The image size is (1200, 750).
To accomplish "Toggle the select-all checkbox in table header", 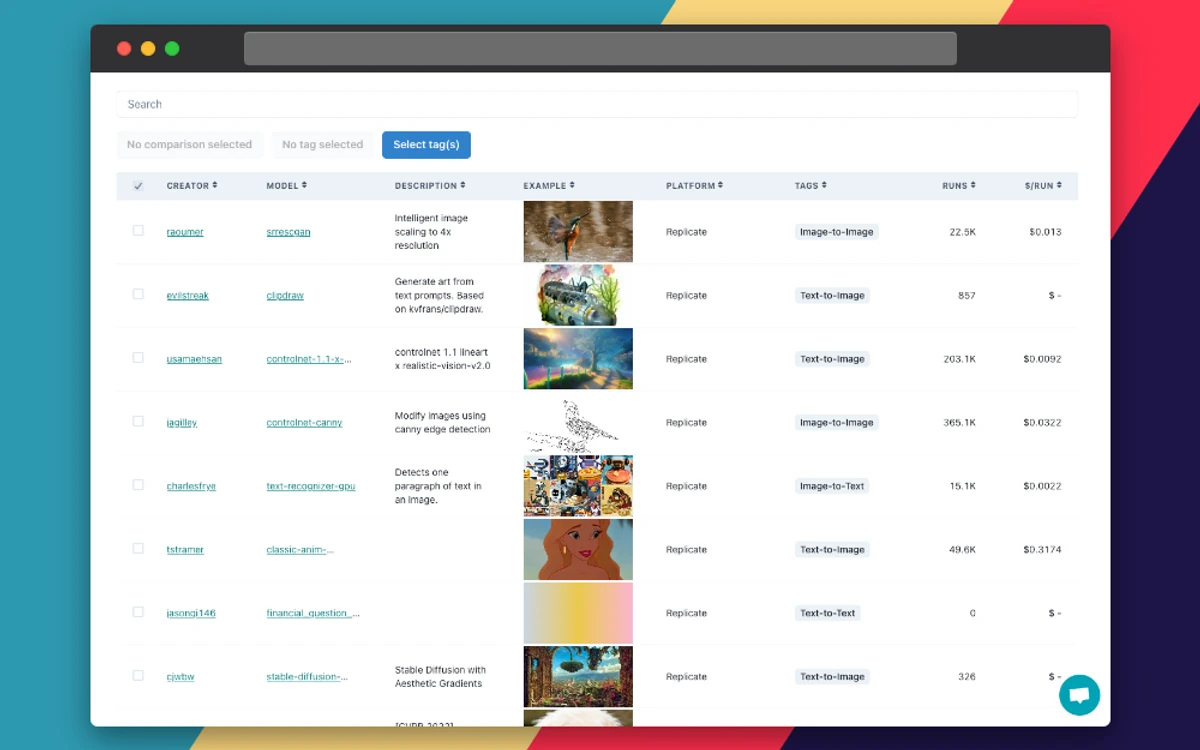I will 138,186.
